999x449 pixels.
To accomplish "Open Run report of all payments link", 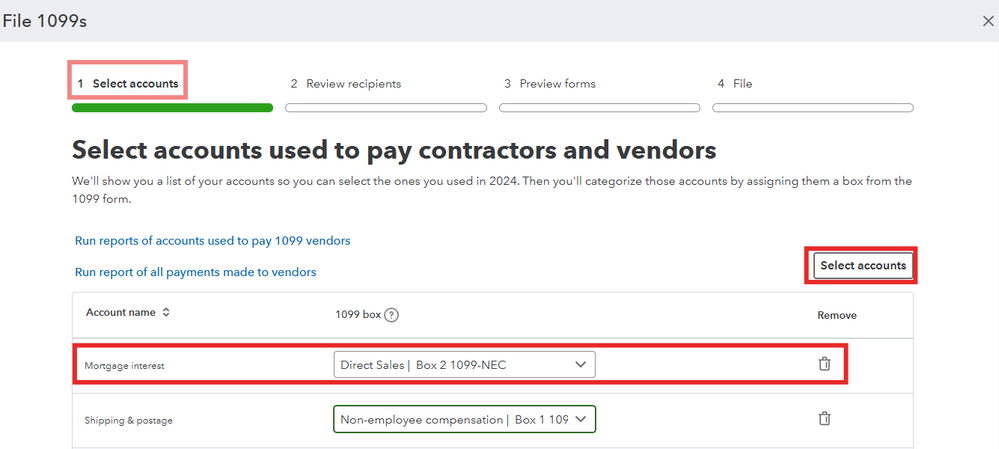I will [x=195, y=272].
